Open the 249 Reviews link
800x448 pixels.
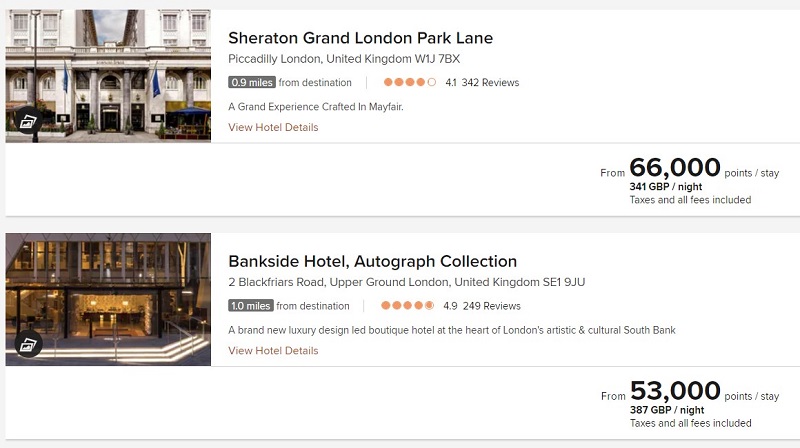pos(492,306)
